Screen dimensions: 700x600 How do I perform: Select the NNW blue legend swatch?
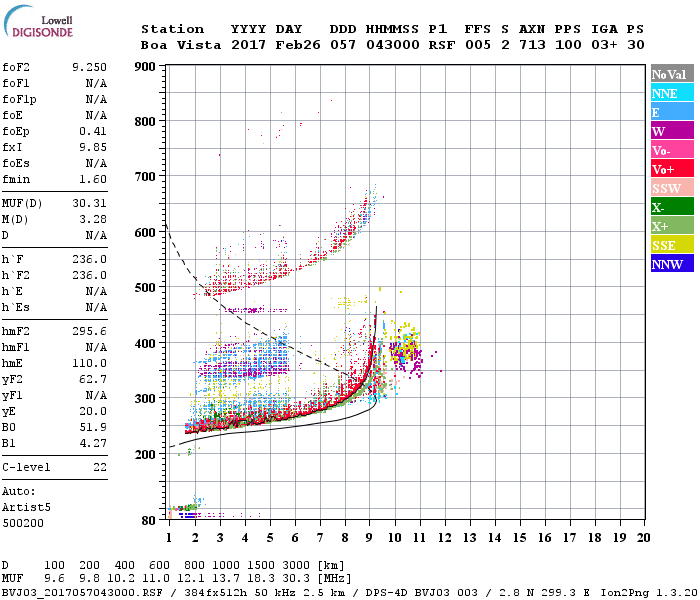672,264
